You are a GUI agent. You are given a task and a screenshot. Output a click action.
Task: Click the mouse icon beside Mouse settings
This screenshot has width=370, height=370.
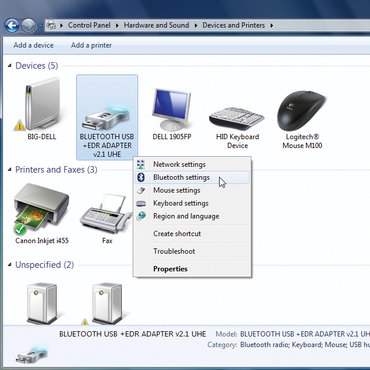141,190
